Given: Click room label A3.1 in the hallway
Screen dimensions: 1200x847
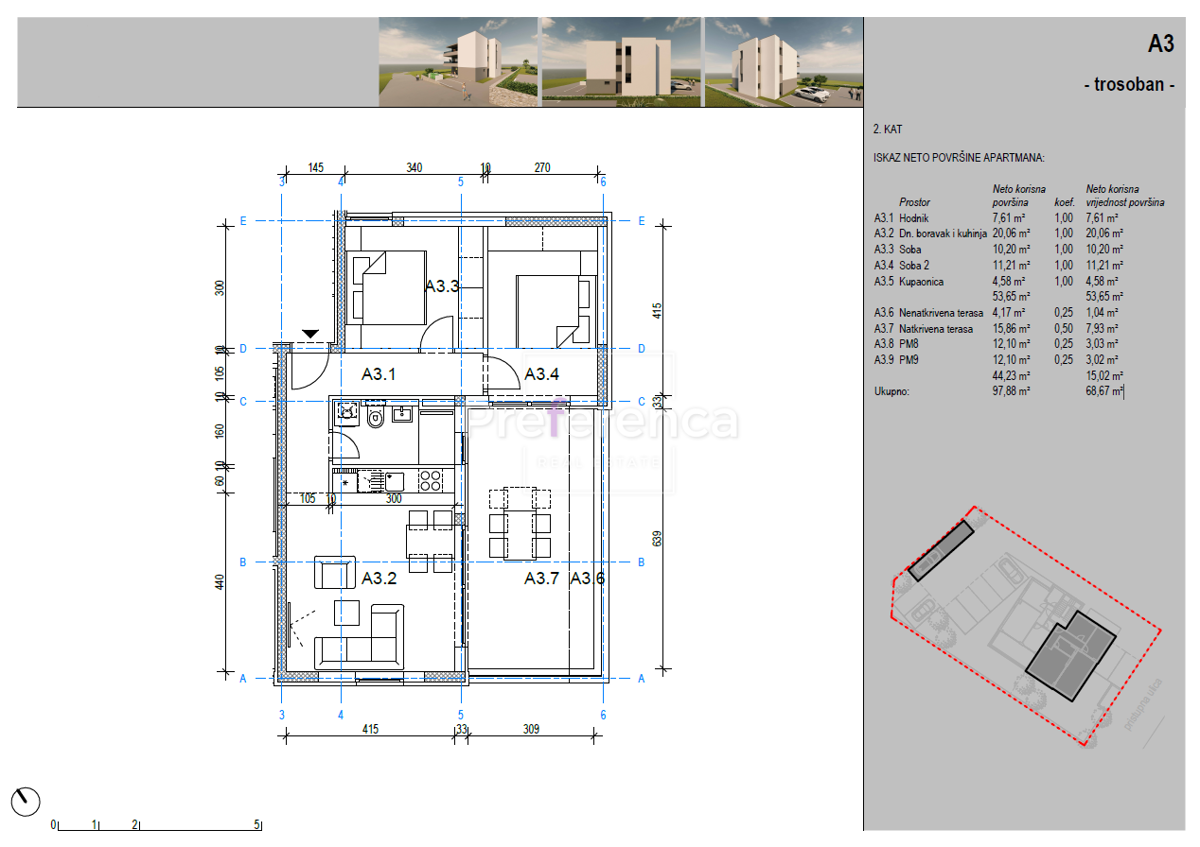Looking at the screenshot, I should coord(379,375).
